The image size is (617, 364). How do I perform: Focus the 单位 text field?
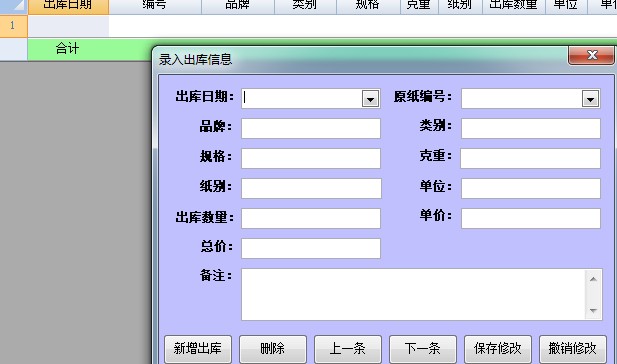531,188
